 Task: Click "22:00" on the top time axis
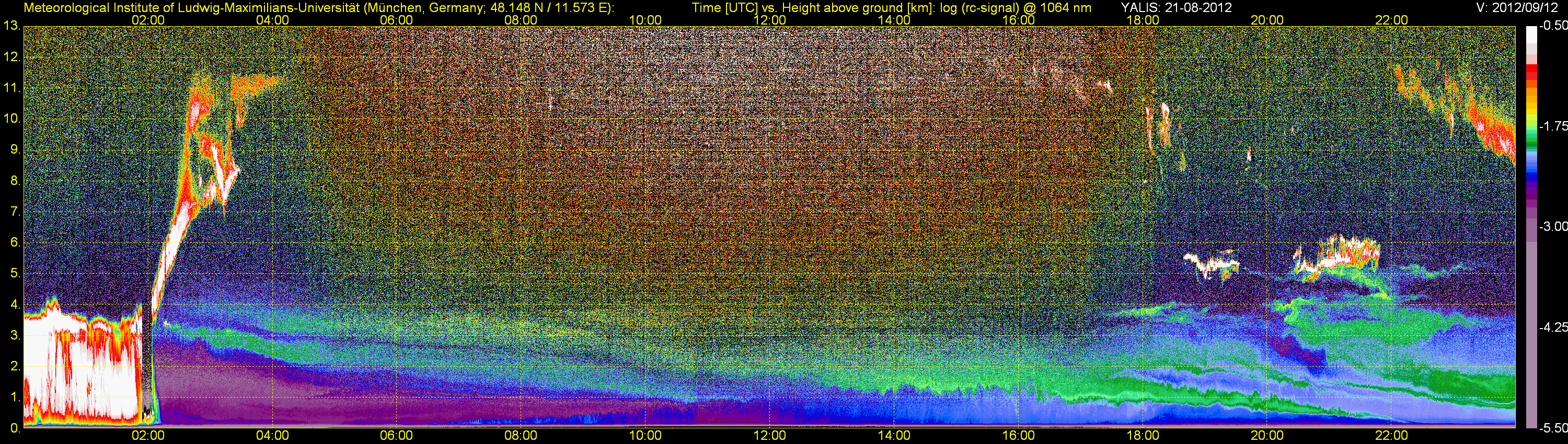pos(1391,19)
